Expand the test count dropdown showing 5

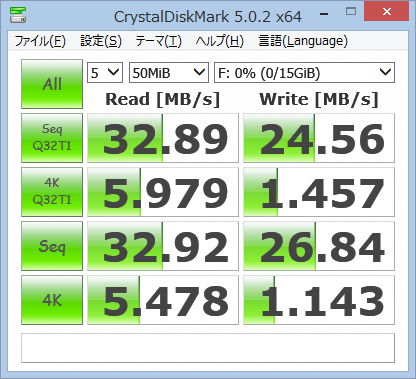click(x=105, y=73)
